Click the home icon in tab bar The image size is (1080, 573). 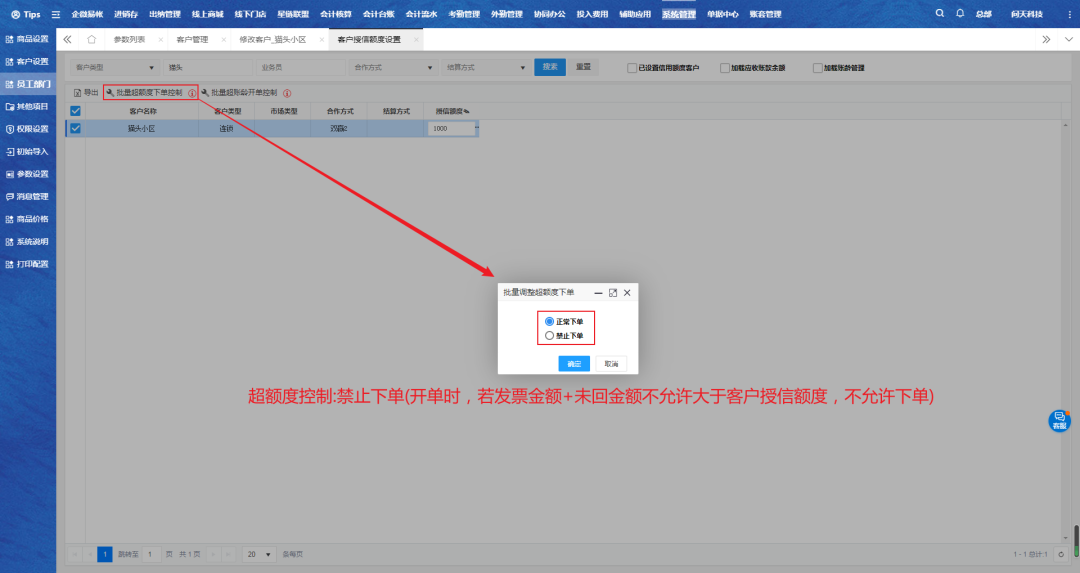point(92,39)
